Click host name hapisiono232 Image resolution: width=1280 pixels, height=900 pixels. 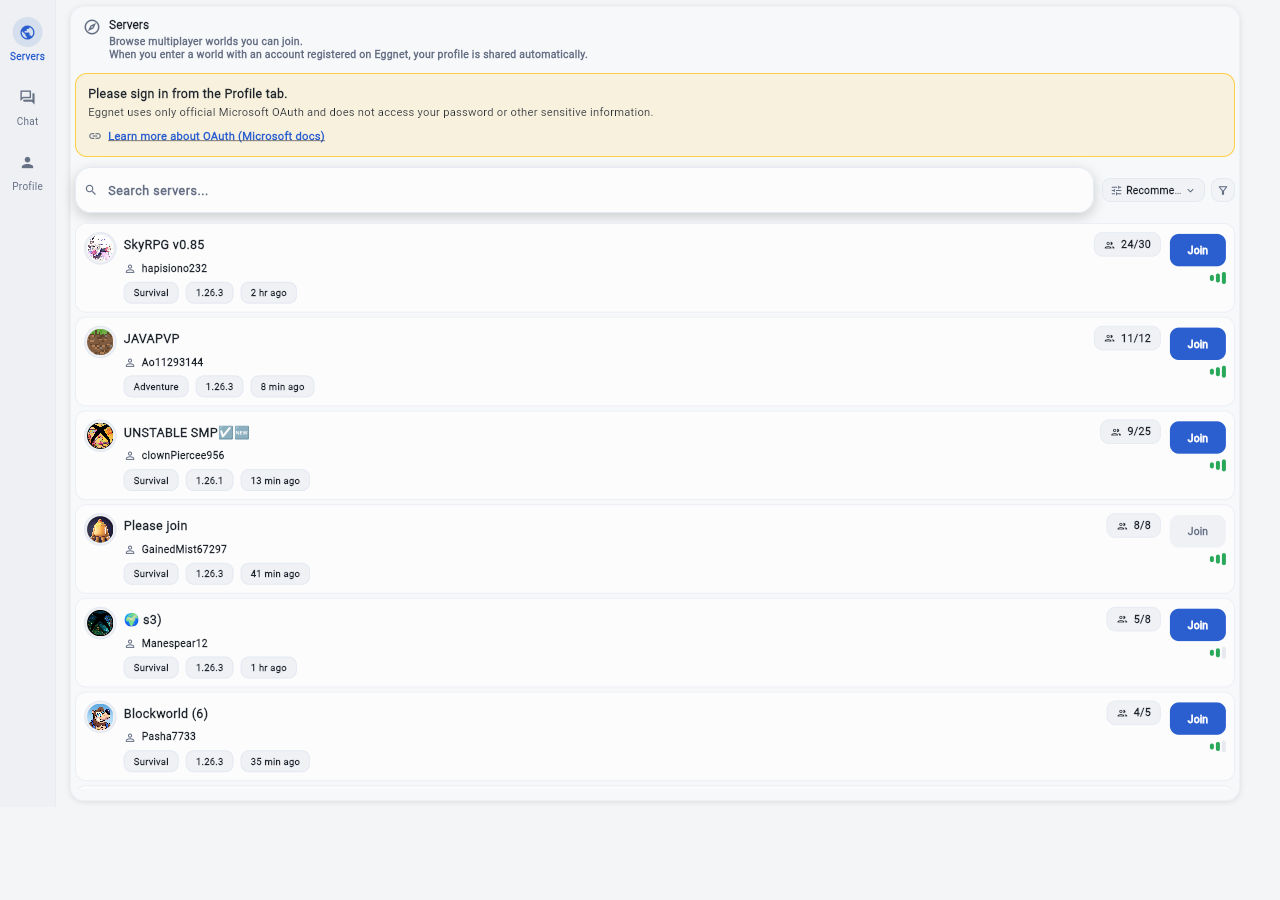(174, 269)
